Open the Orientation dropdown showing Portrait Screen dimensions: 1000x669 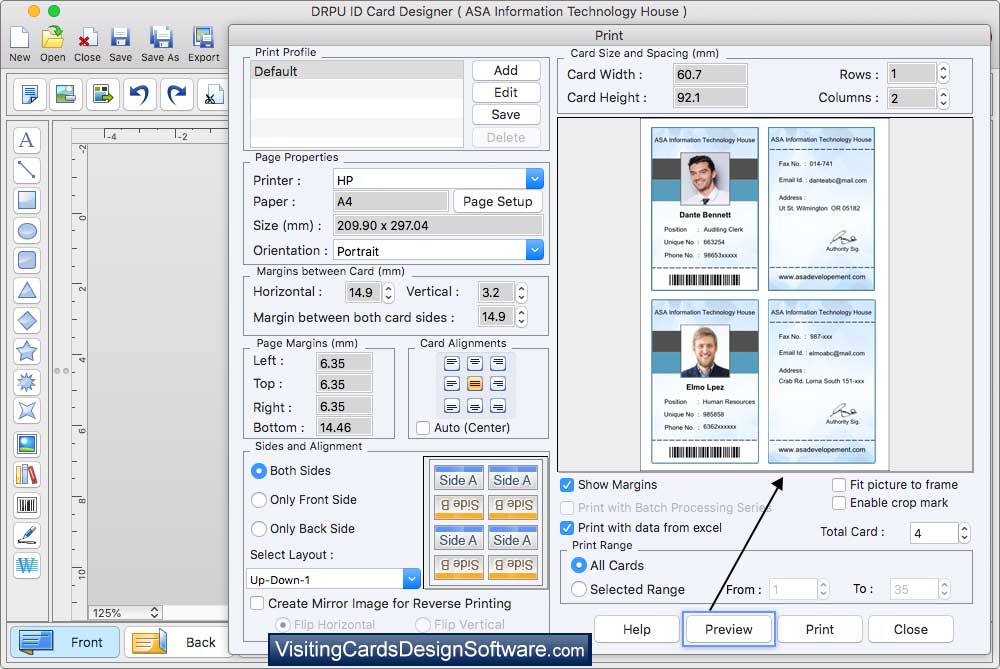534,250
